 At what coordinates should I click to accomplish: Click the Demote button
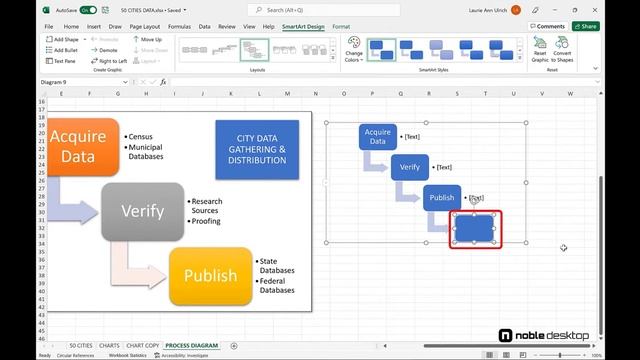(x=104, y=50)
